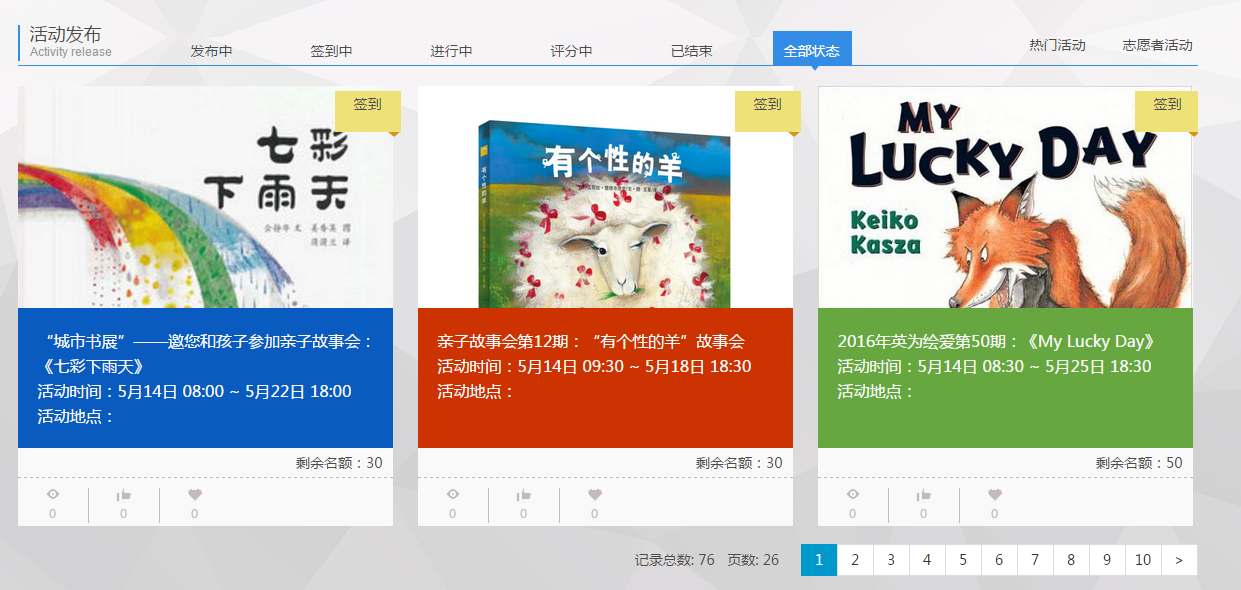
Task: Click the 活动发布 heading
Action: [66, 34]
